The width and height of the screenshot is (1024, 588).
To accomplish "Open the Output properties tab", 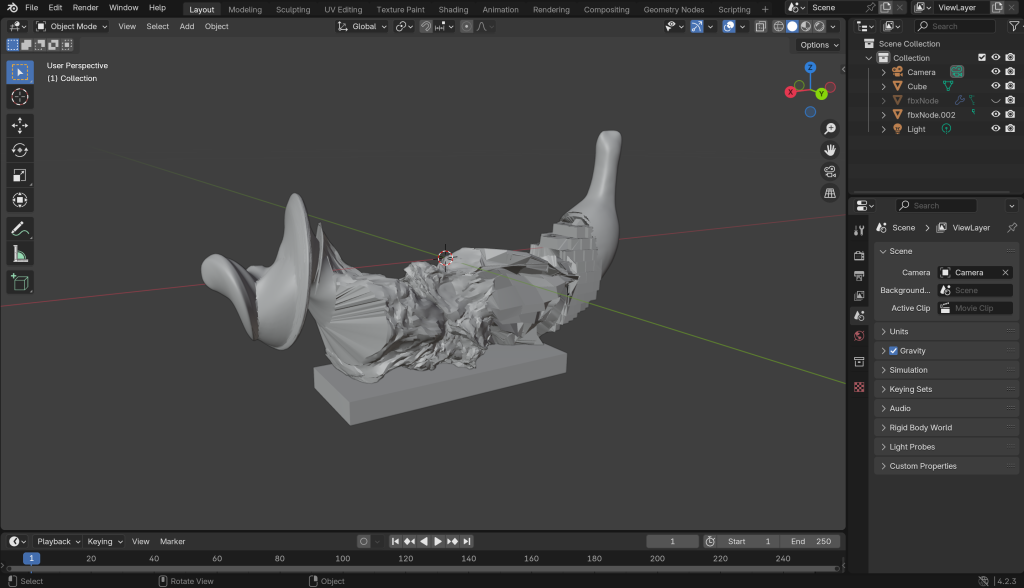I will coord(859,276).
